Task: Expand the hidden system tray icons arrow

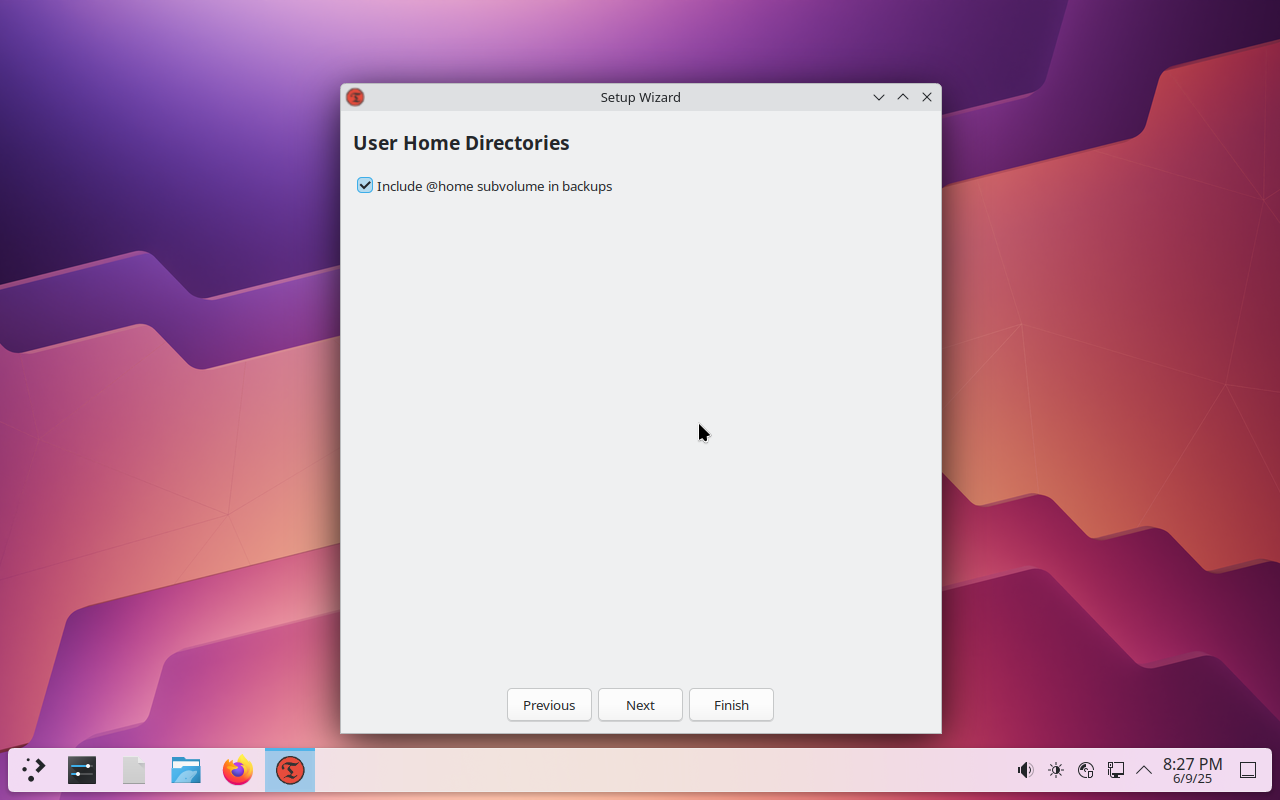Action: tap(1144, 770)
